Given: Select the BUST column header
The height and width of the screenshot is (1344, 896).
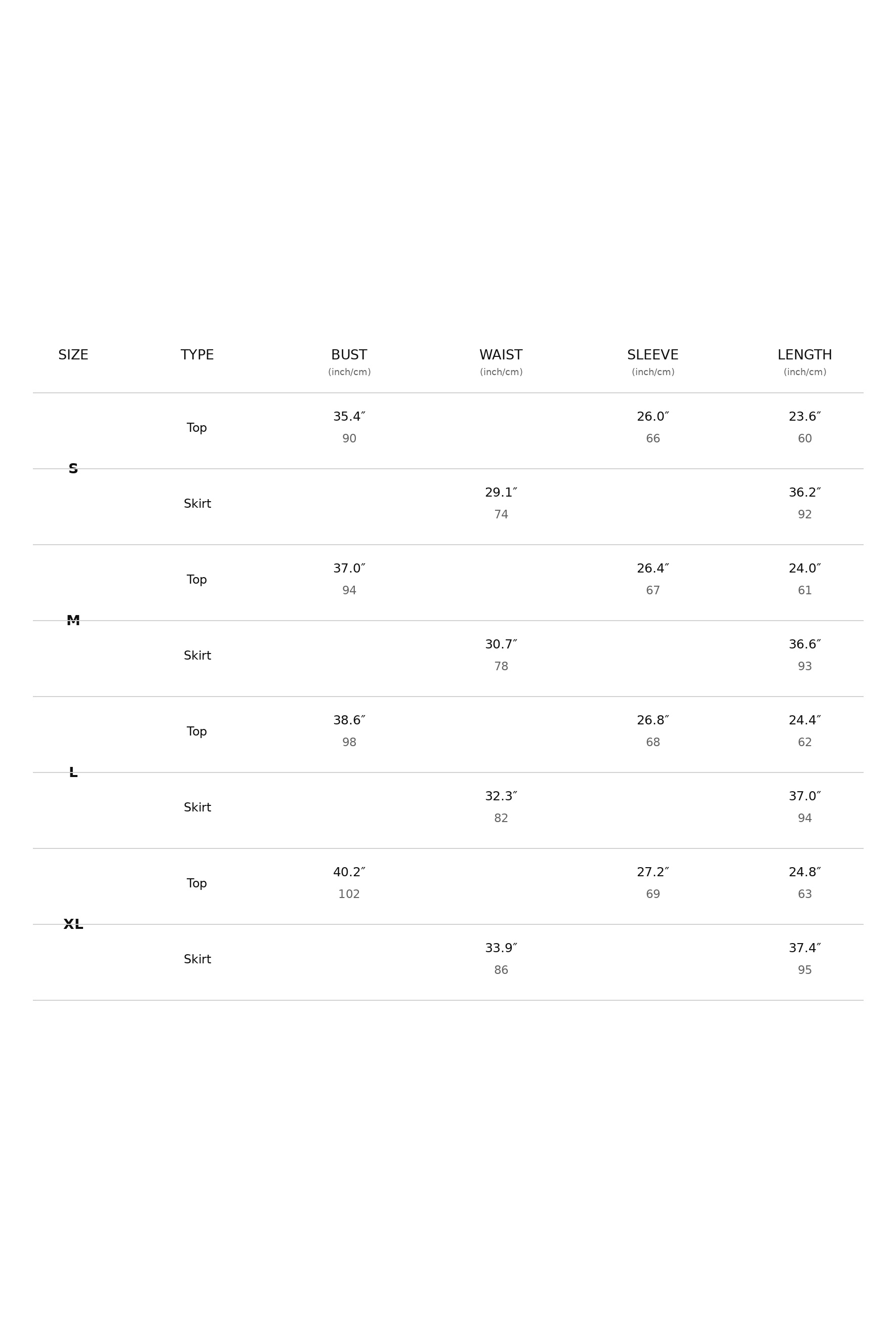Looking at the screenshot, I should point(349,355).
